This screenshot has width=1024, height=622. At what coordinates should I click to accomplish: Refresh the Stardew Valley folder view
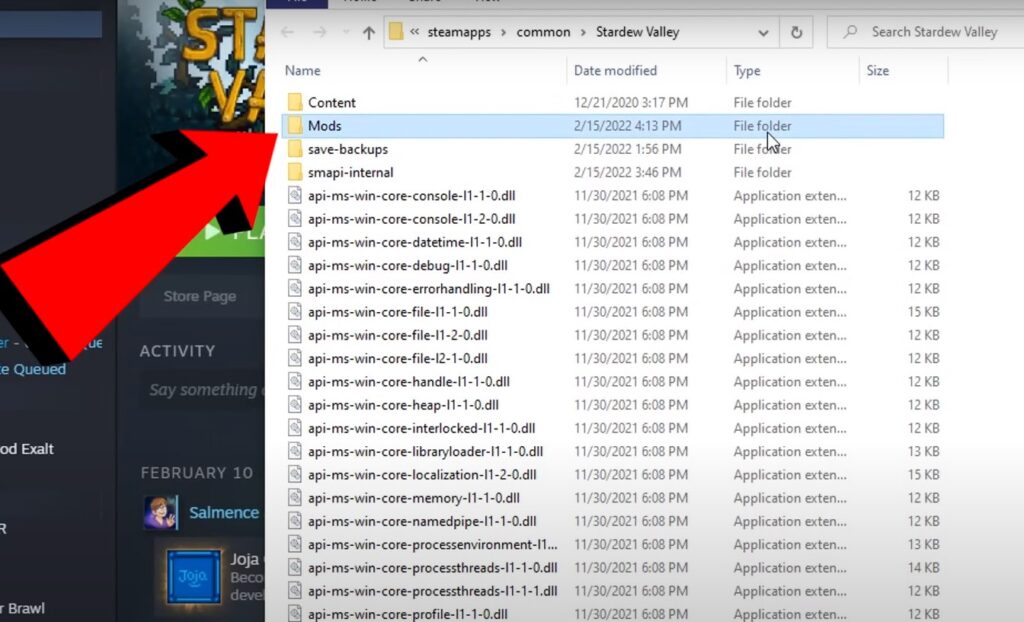coord(796,32)
